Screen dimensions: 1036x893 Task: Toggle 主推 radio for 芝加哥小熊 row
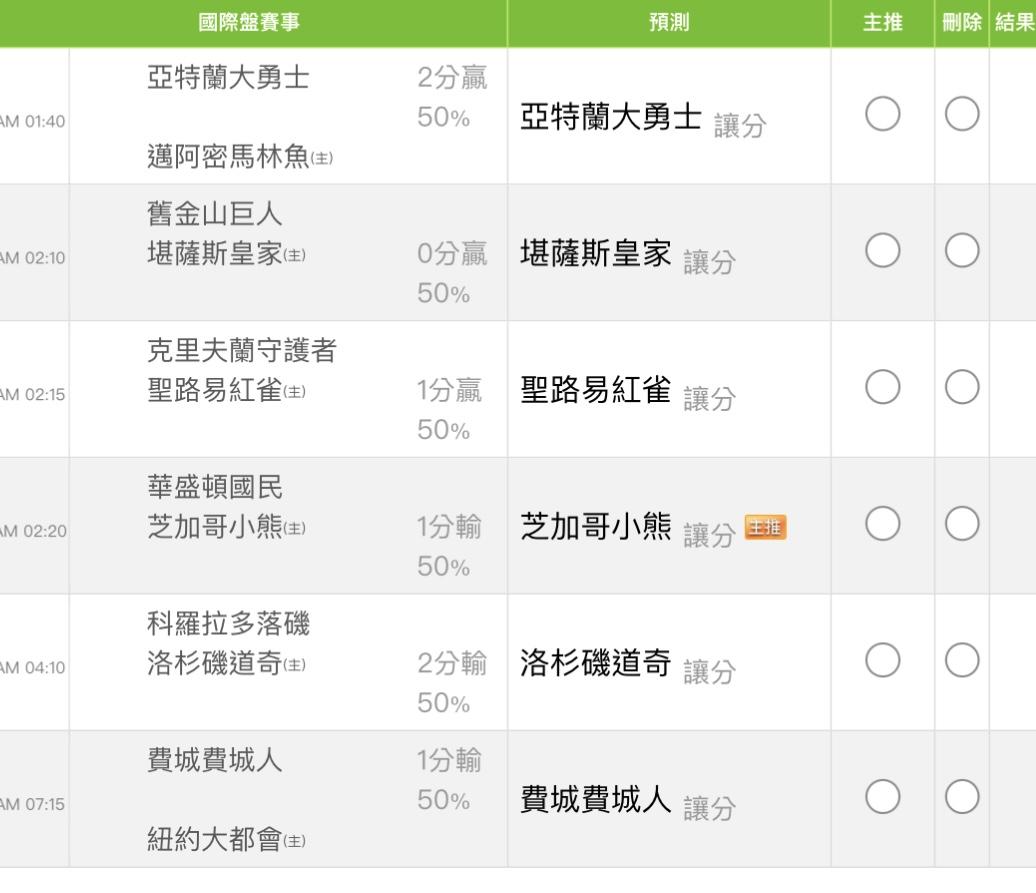[883, 524]
